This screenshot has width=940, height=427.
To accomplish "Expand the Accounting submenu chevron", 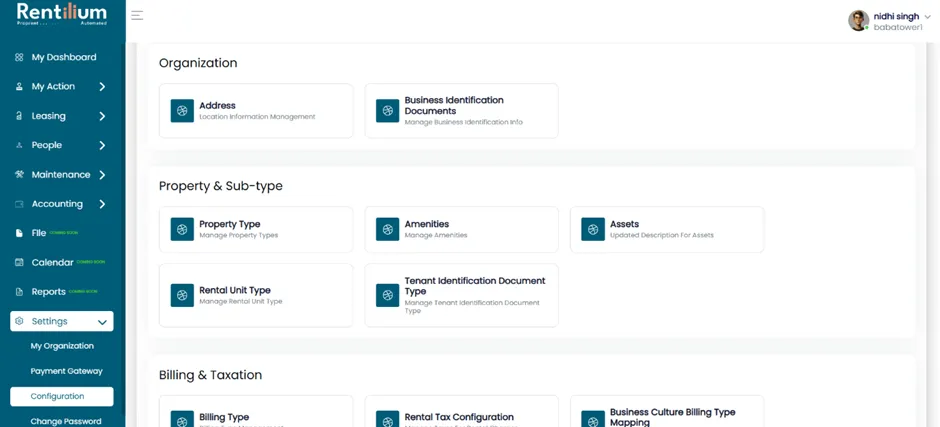I will [102, 204].
